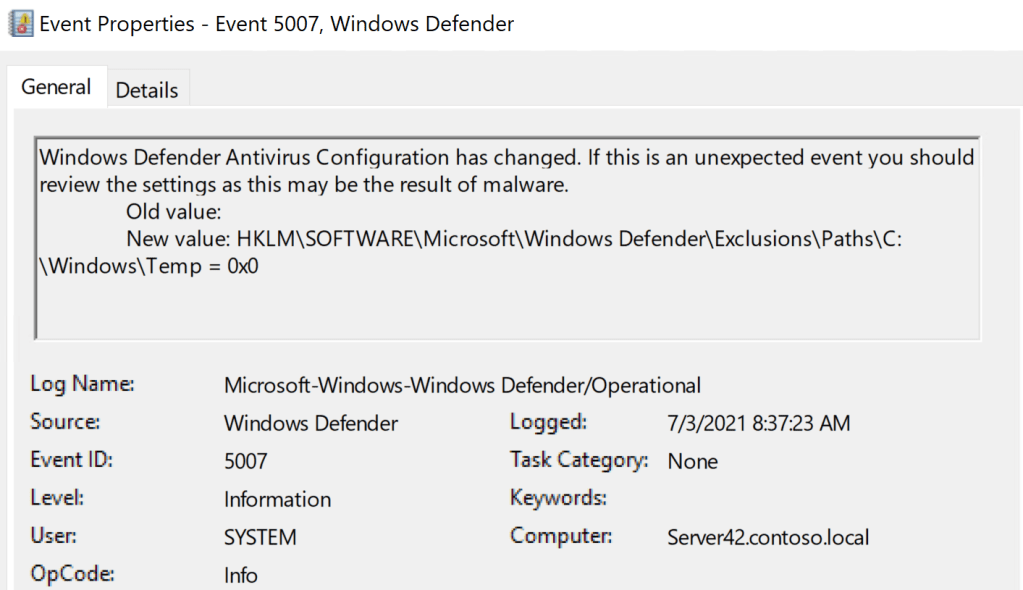The image size is (1023, 590).
Task: Select the Event ID value 5007
Action: click(246, 462)
